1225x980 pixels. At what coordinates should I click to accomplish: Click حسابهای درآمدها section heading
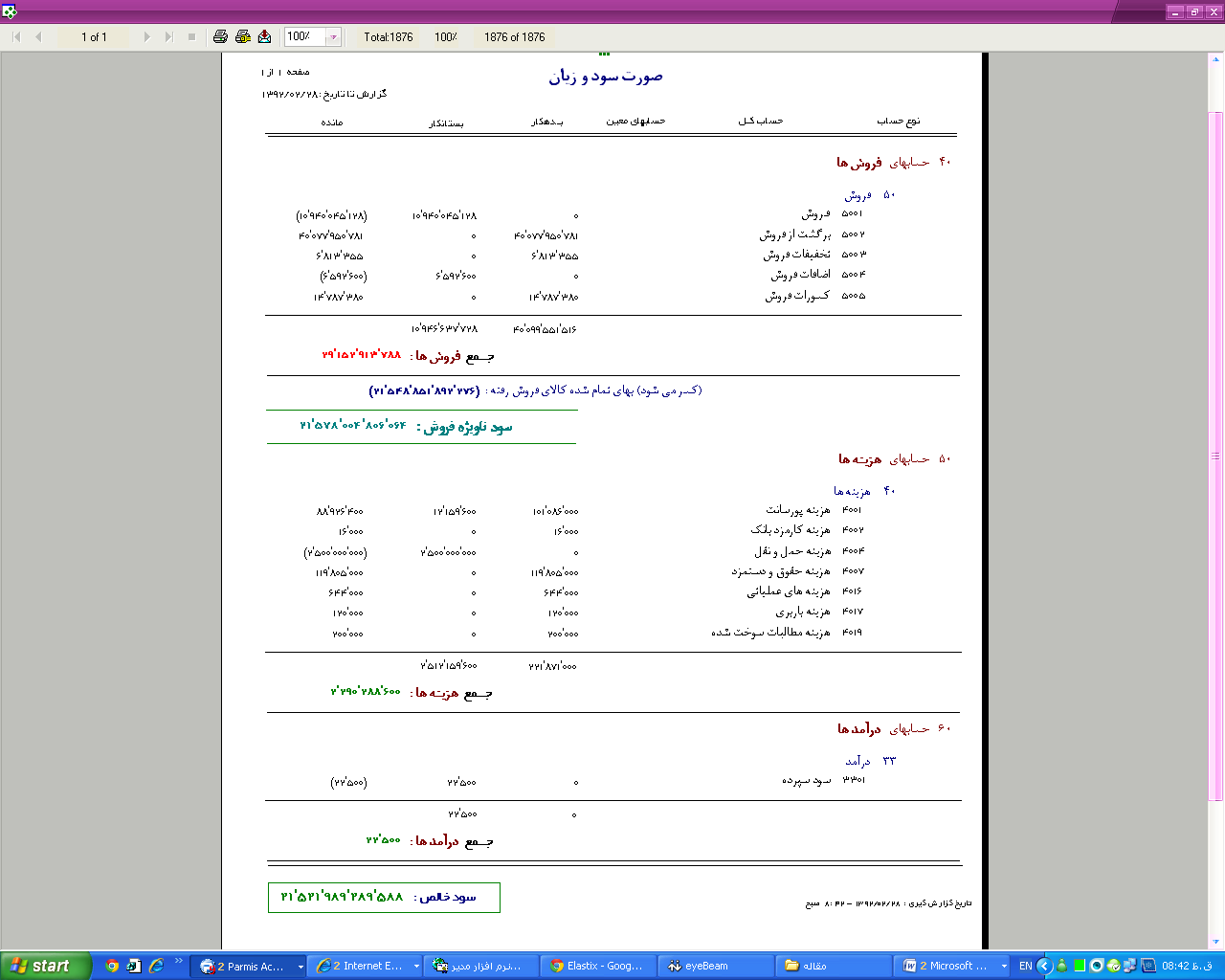tap(895, 728)
